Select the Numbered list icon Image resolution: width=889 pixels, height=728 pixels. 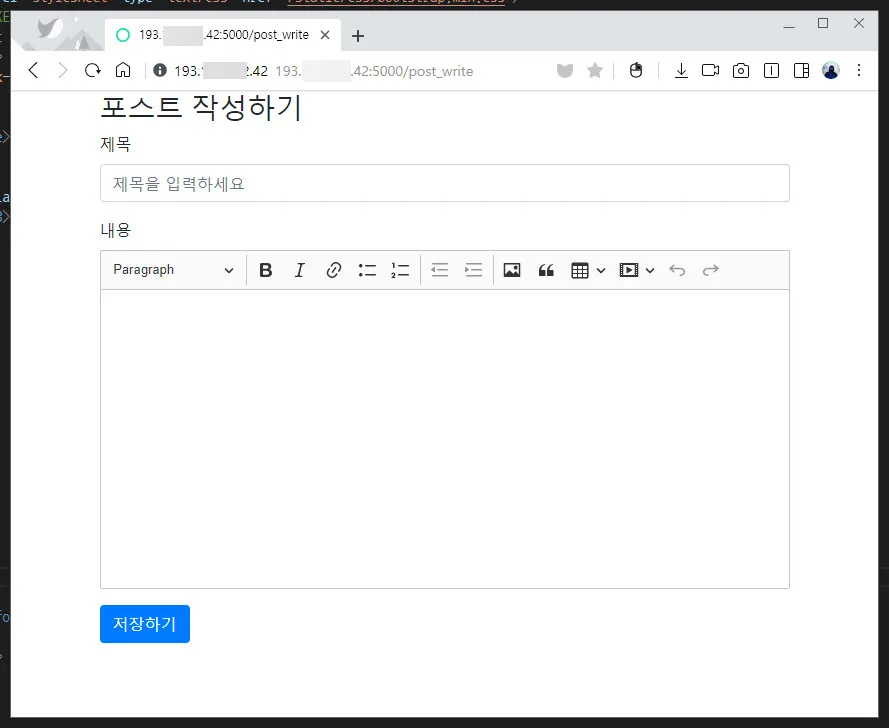point(400,269)
